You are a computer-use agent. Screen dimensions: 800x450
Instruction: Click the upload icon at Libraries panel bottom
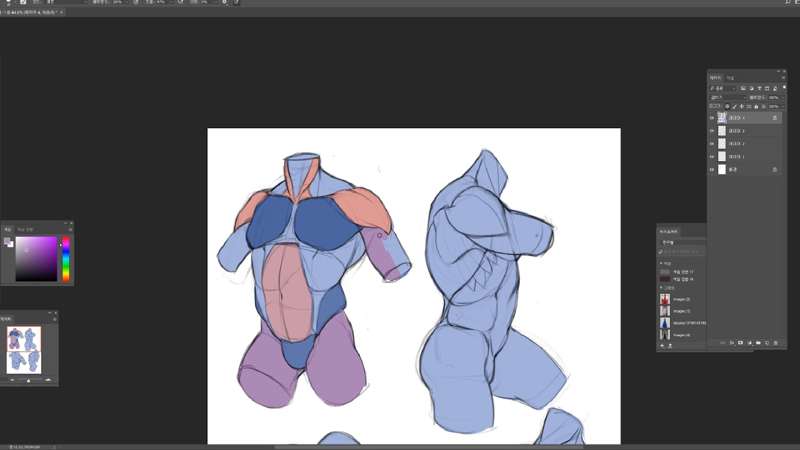(670, 346)
